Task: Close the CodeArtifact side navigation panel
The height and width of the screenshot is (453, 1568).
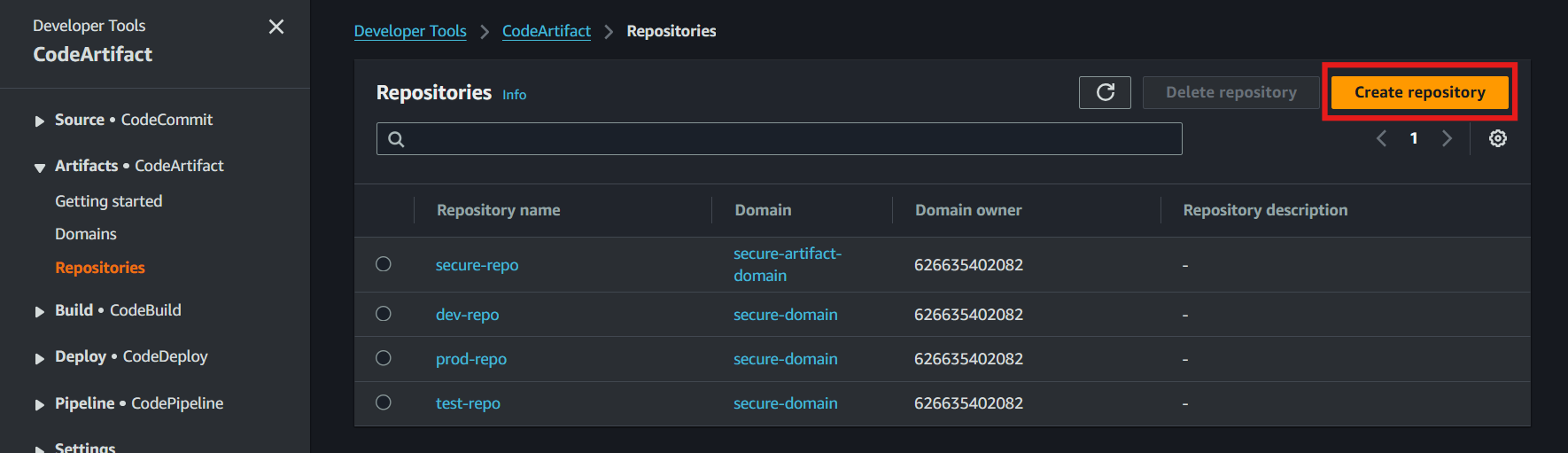Action: (x=276, y=27)
